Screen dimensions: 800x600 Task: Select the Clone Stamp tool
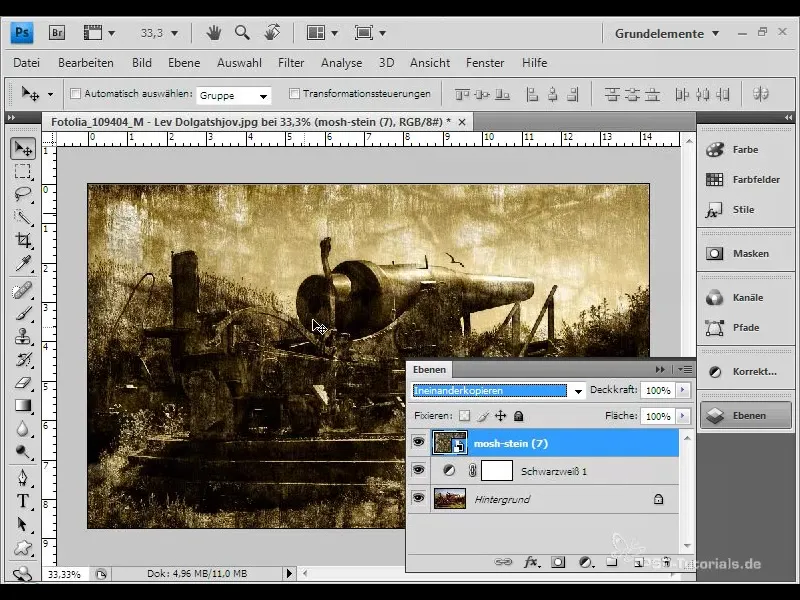[x=23, y=336]
